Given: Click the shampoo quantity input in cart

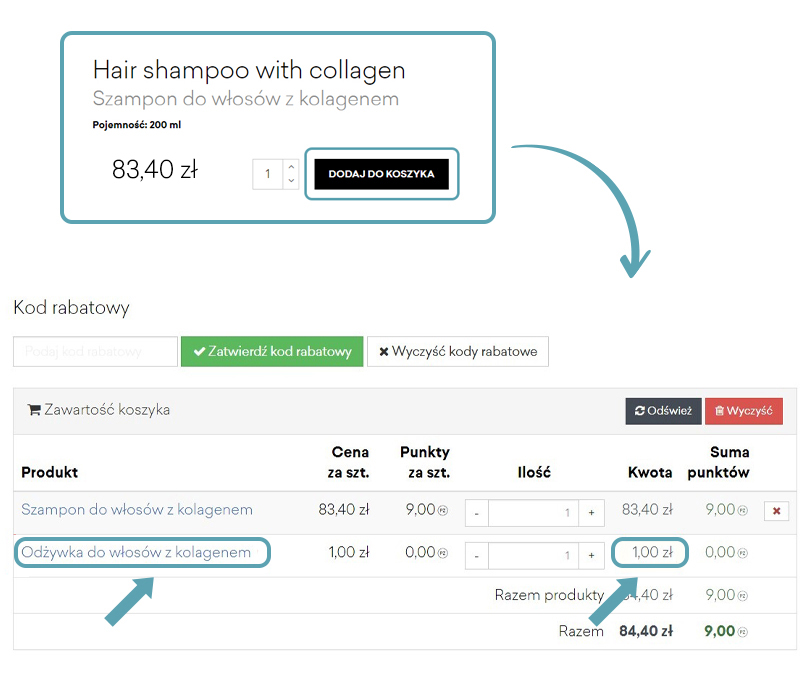Looking at the screenshot, I should point(533,513).
